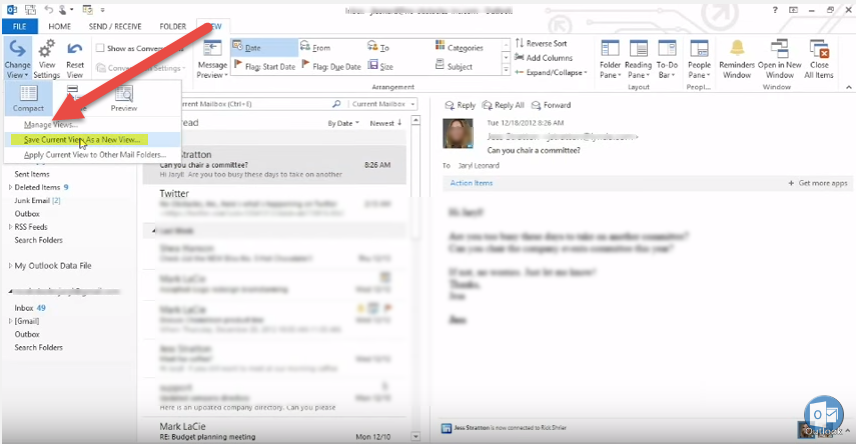Arrange messages by Size
The width and height of the screenshot is (856, 444).
tap(381, 66)
